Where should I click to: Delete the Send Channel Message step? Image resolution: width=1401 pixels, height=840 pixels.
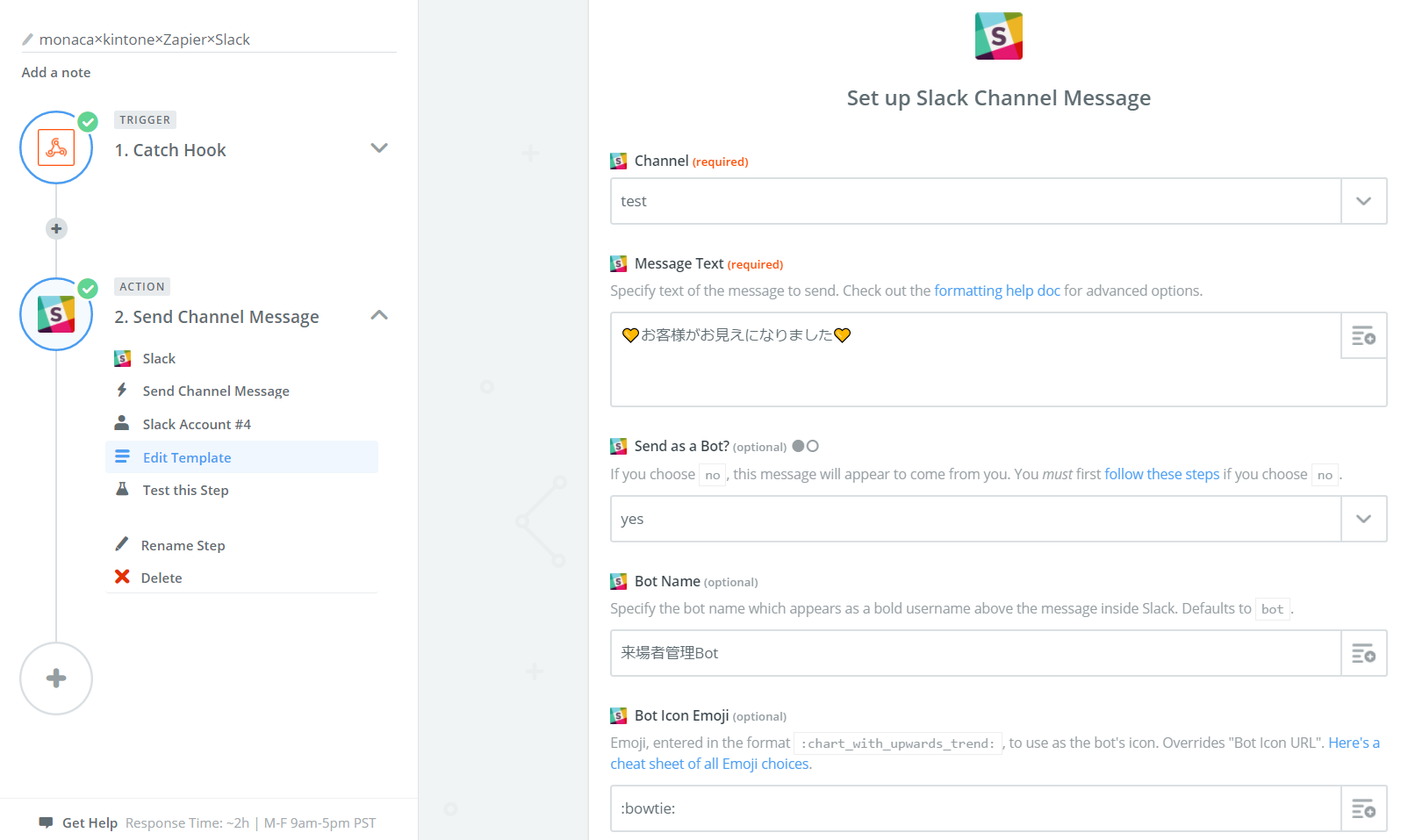coord(162,578)
